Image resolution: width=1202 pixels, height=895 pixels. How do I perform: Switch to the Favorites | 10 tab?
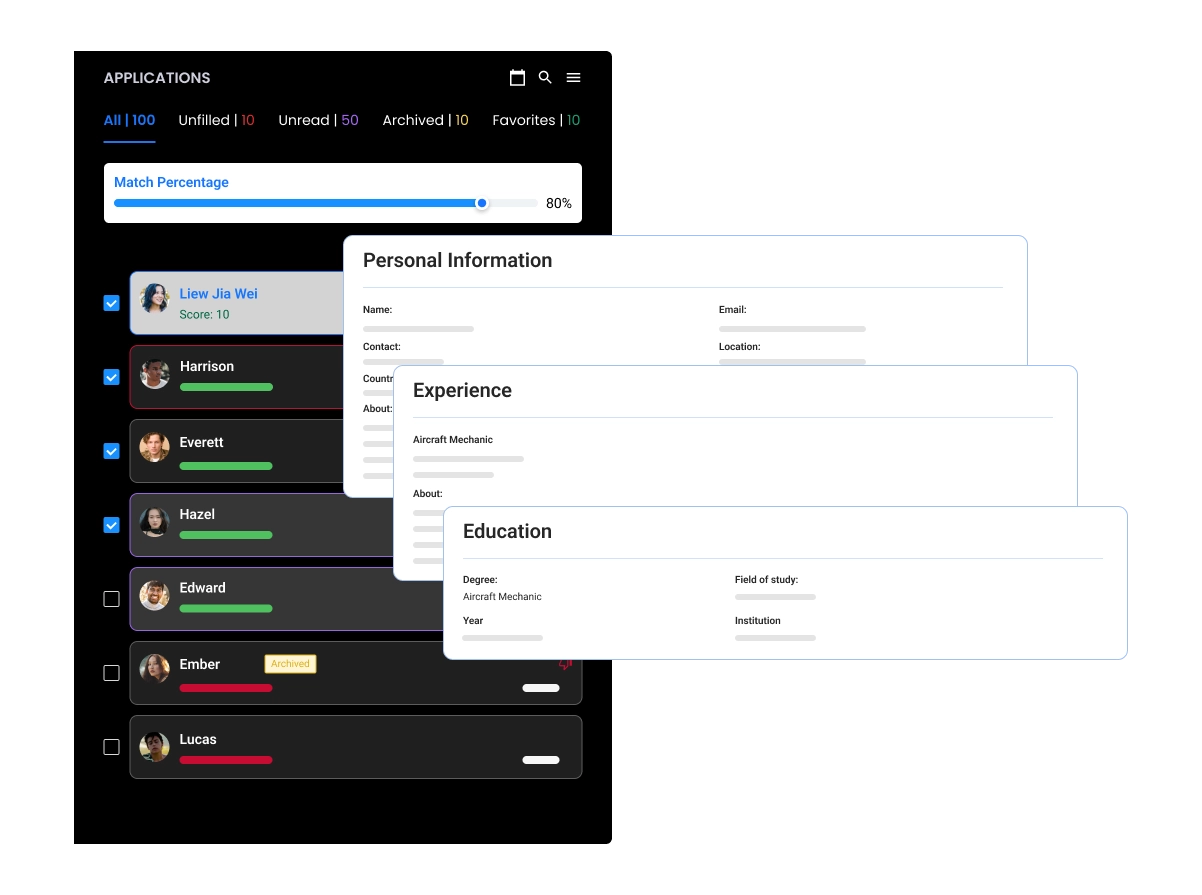[x=536, y=120]
